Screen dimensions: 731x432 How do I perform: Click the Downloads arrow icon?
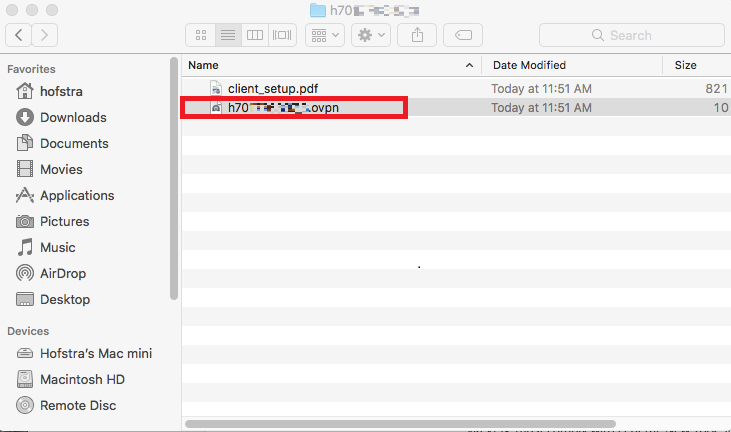[25, 117]
